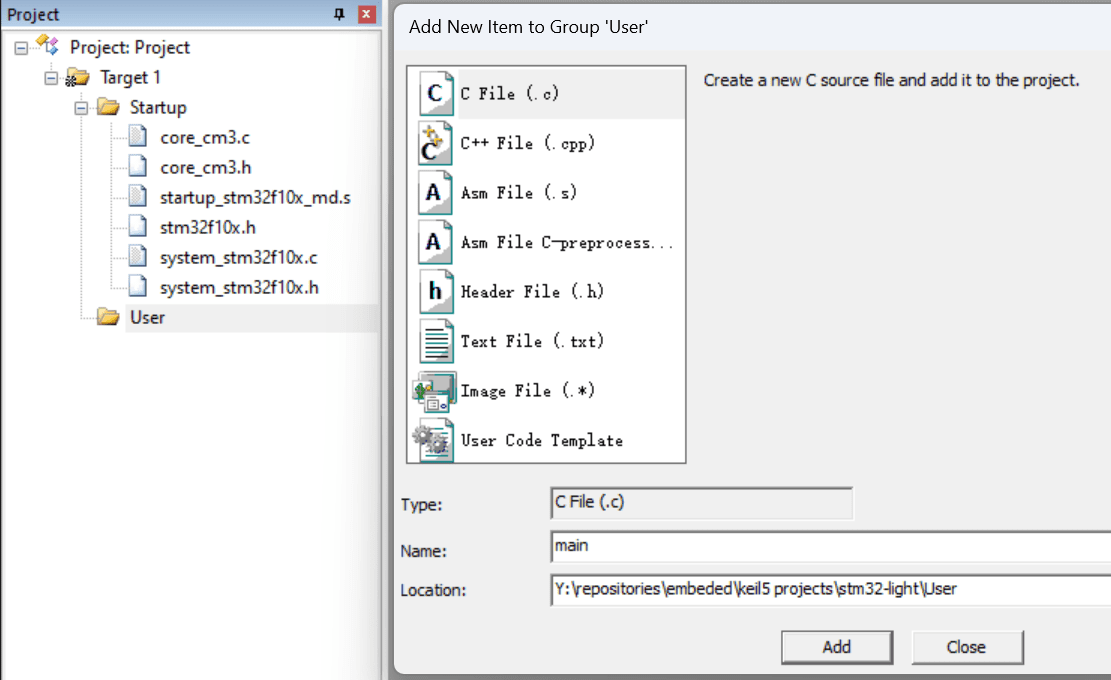
Task: Click the Add button
Action: click(x=837, y=647)
